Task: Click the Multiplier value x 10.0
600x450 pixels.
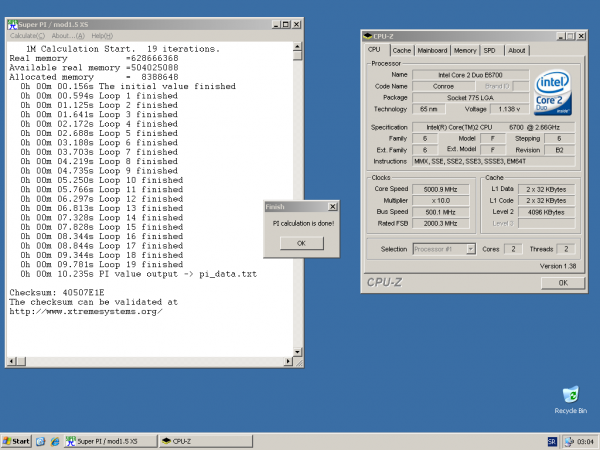Action: click(440, 201)
